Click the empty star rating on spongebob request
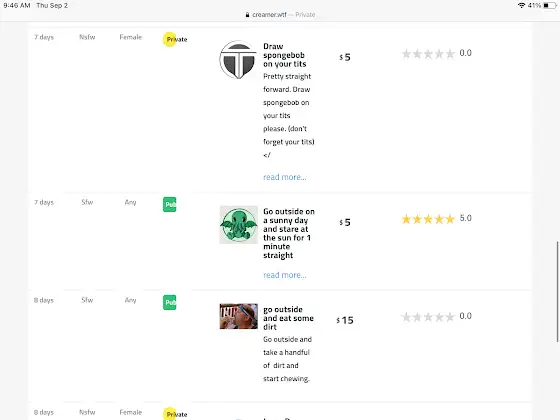This screenshot has height=420, width=560. 428,54
